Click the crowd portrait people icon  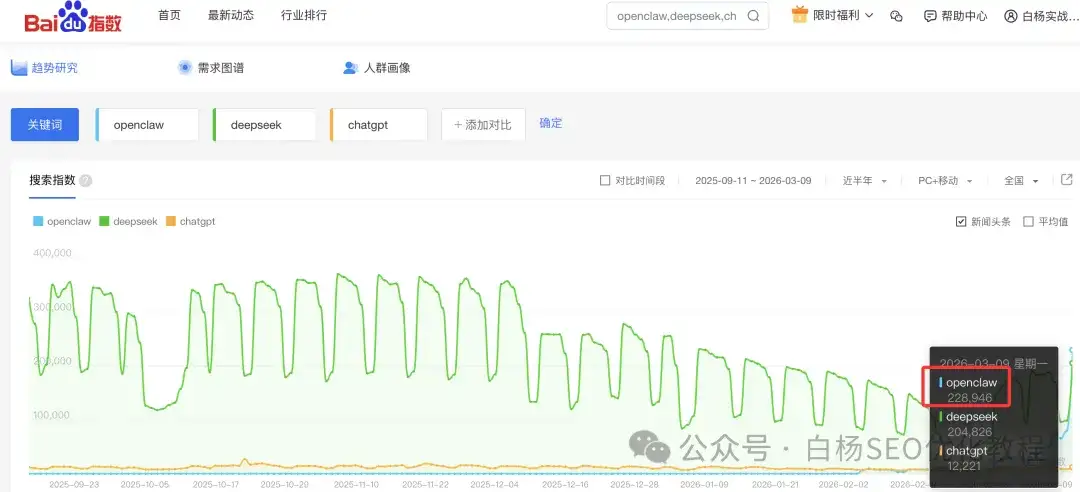click(351, 68)
